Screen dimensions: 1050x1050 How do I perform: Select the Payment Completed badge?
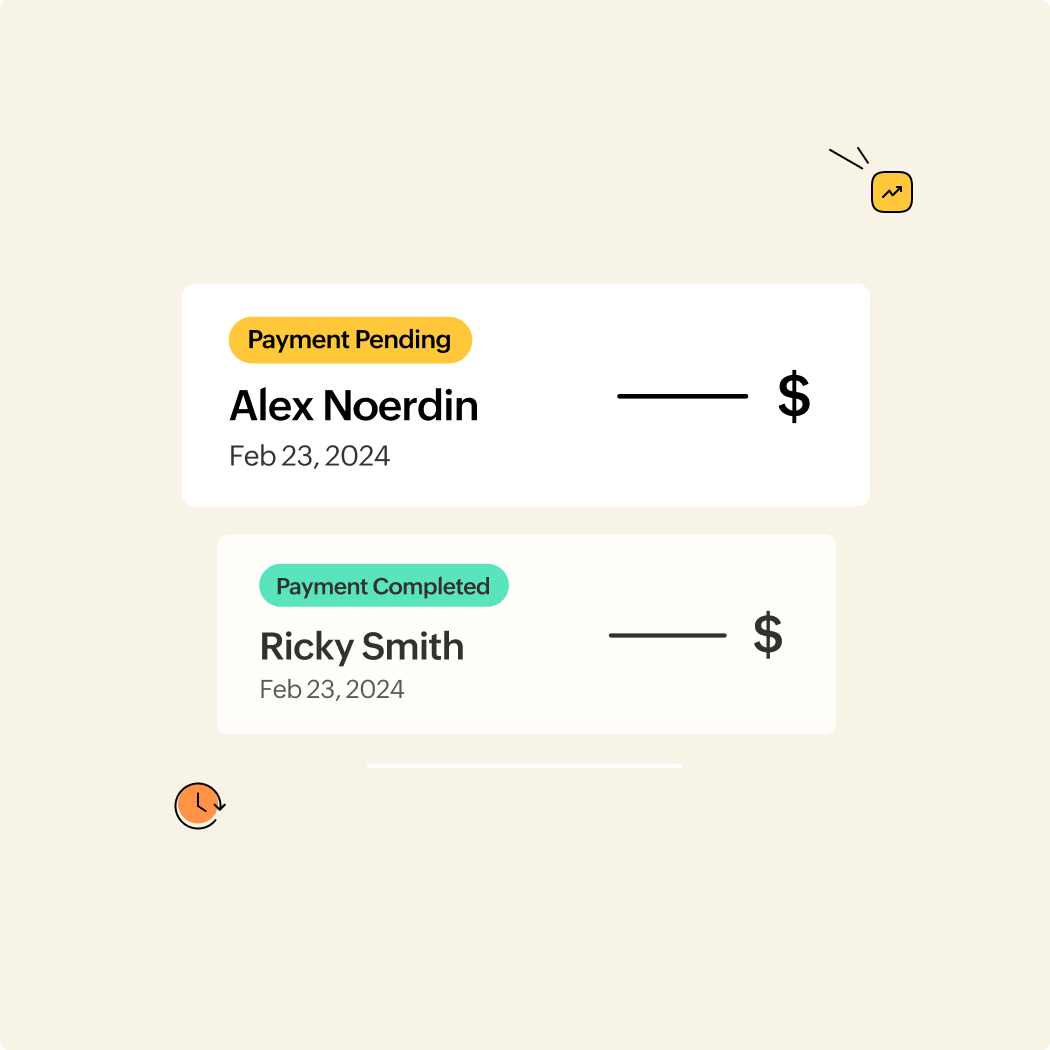tap(384, 585)
